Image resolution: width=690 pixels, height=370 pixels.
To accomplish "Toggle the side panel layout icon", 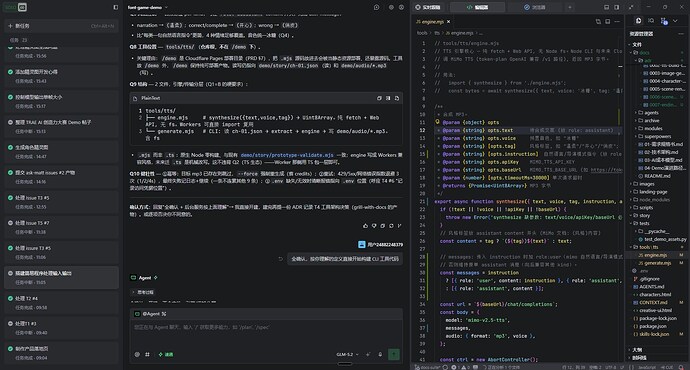I will [x=617, y=7].
